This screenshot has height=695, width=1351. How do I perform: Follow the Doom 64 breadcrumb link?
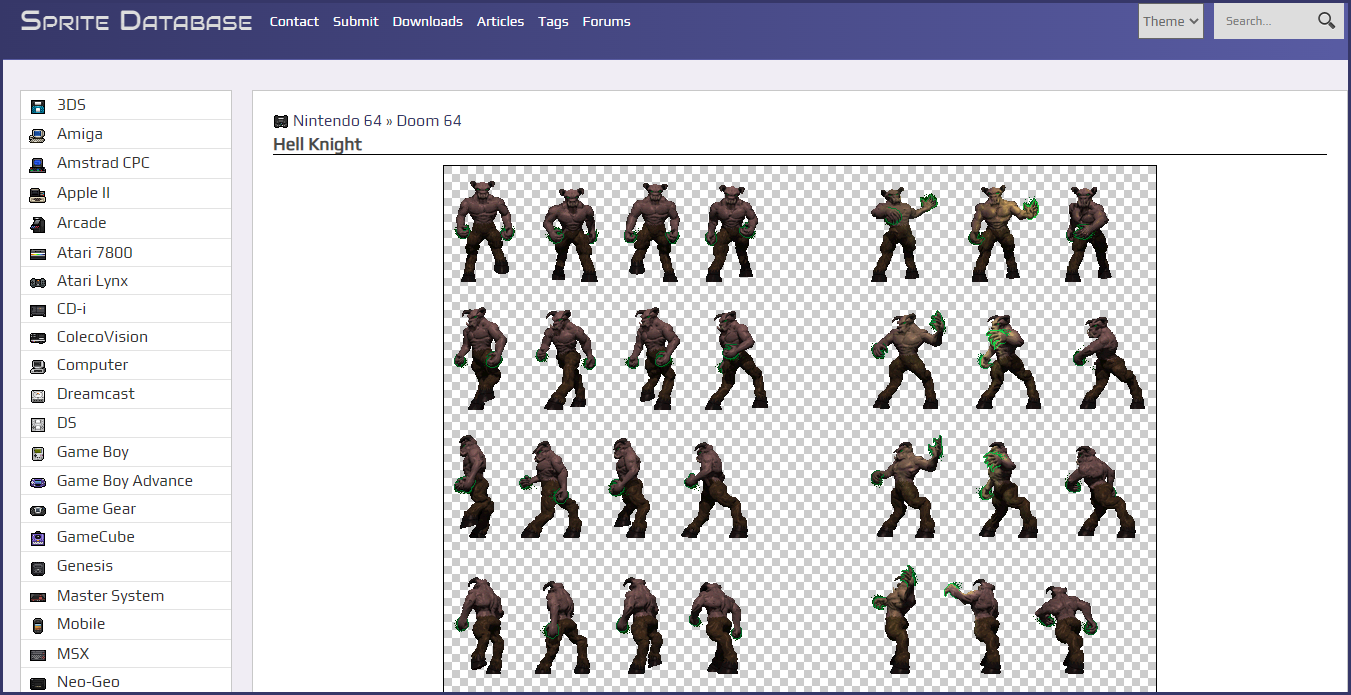[x=429, y=121]
